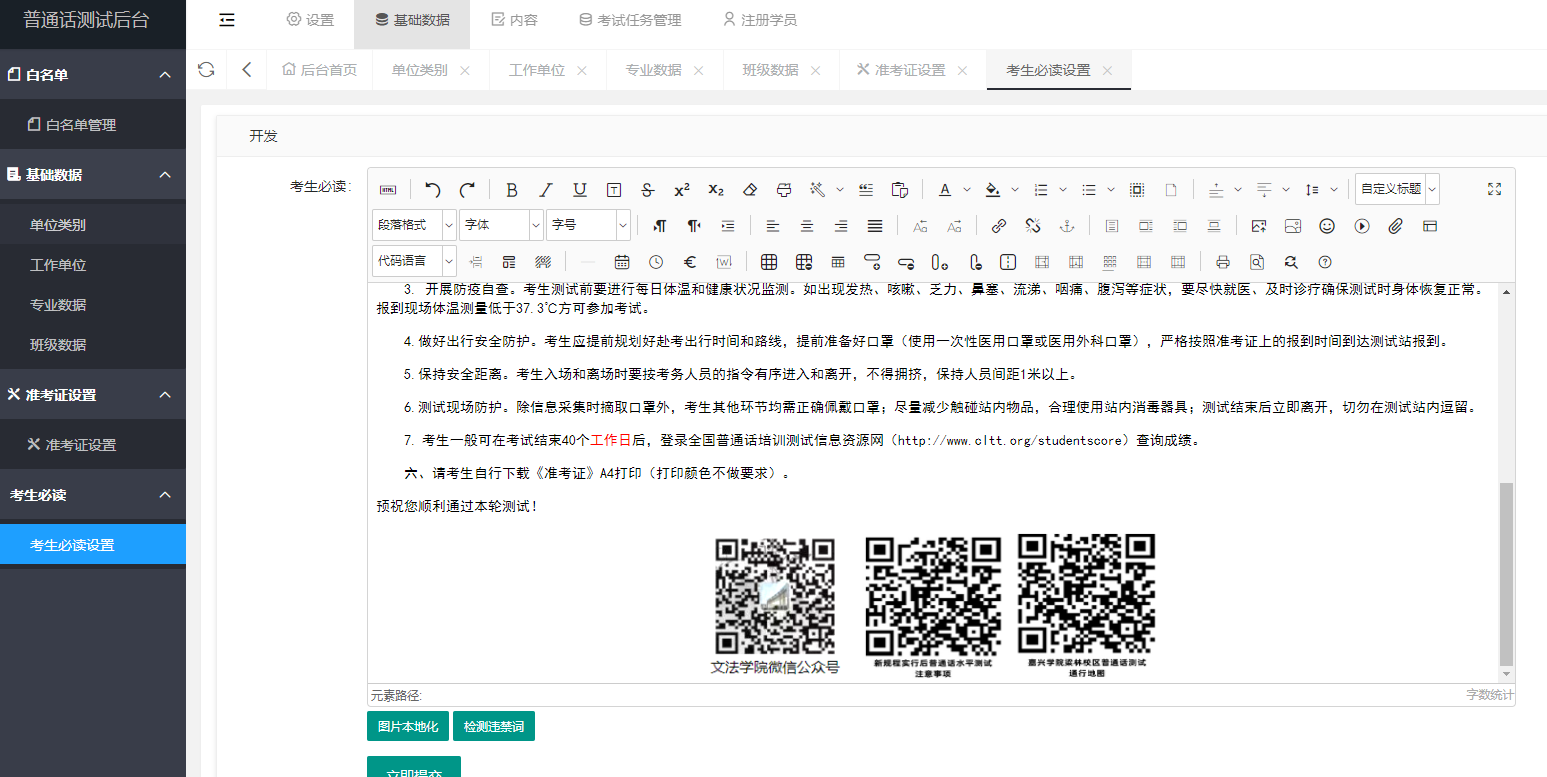The height and width of the screenshot is (777, 1547).
Task: Open HTML source code view
Action: (x=387, y=190)
